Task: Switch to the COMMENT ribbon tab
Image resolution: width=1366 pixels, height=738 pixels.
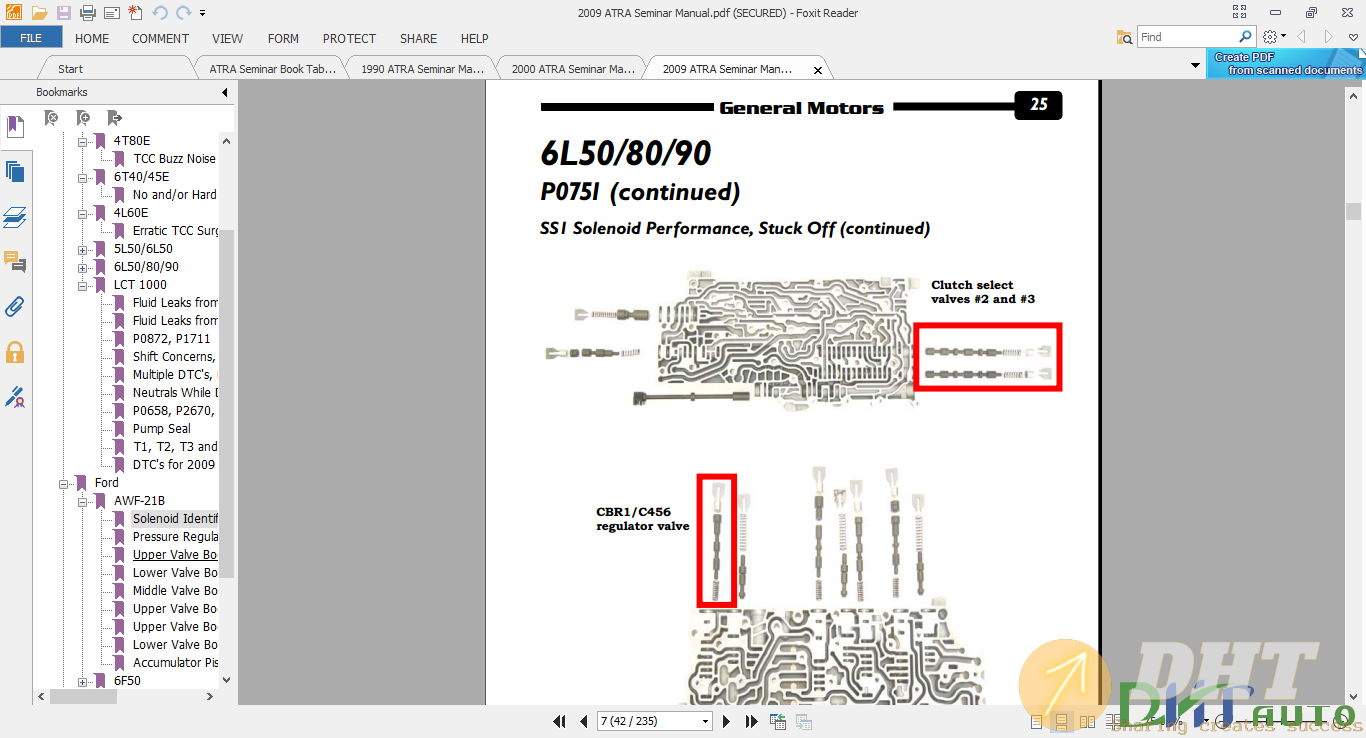Action: click(x=160, y=38)
